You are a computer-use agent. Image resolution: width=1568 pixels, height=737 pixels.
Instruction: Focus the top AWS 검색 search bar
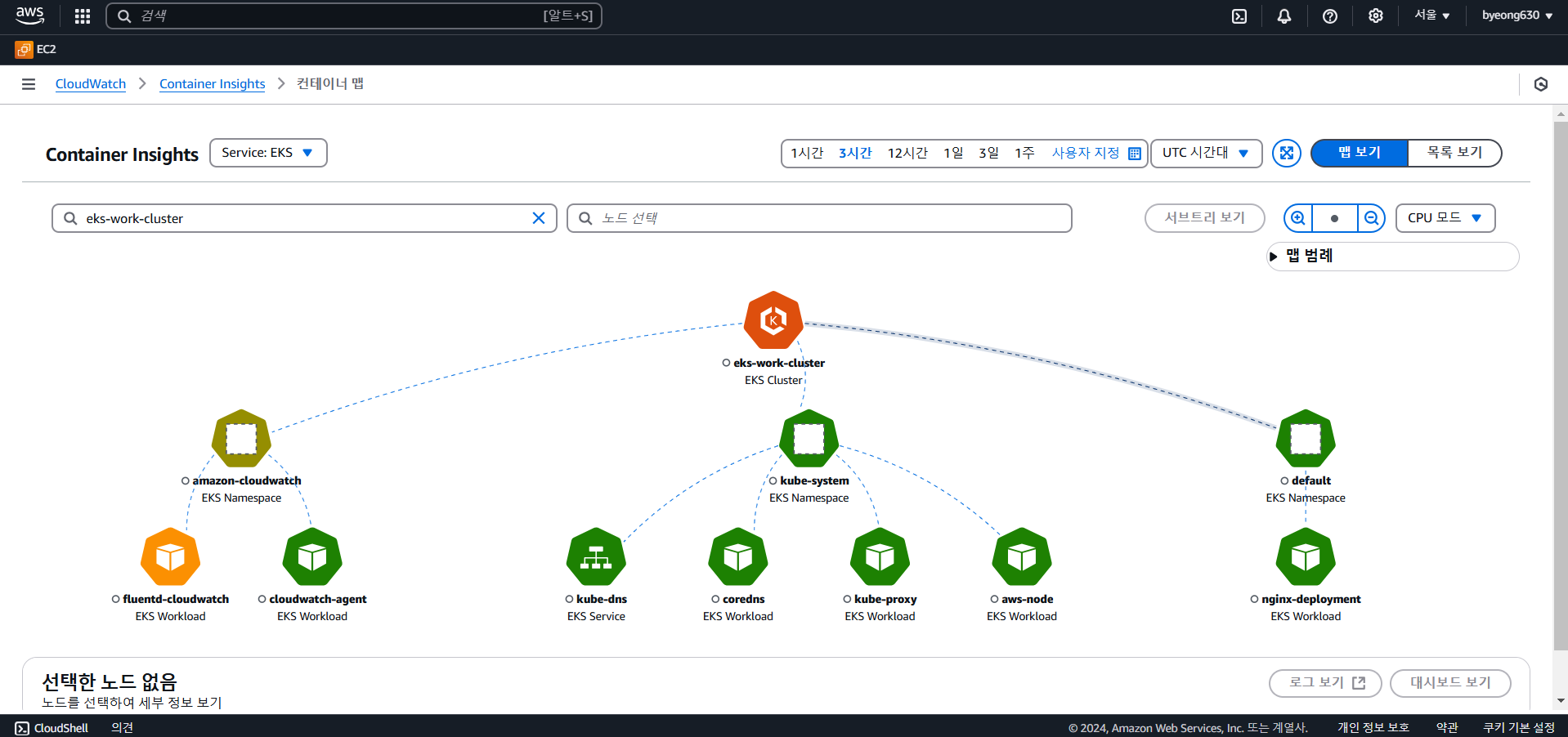click(x=354, y=16)
